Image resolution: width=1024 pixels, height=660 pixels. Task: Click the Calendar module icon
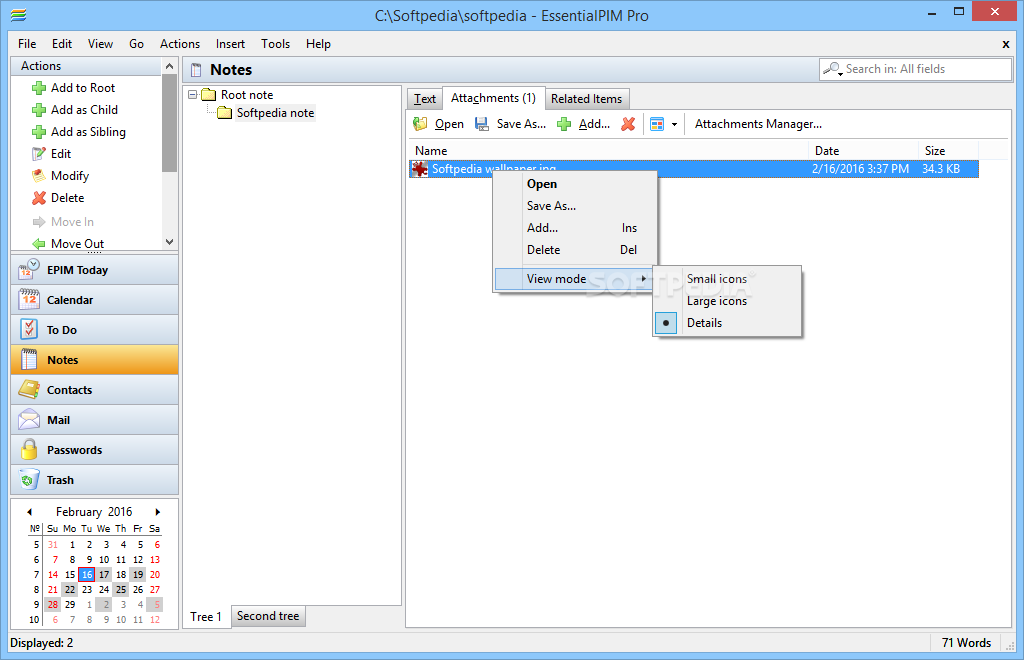coord(29,300)
